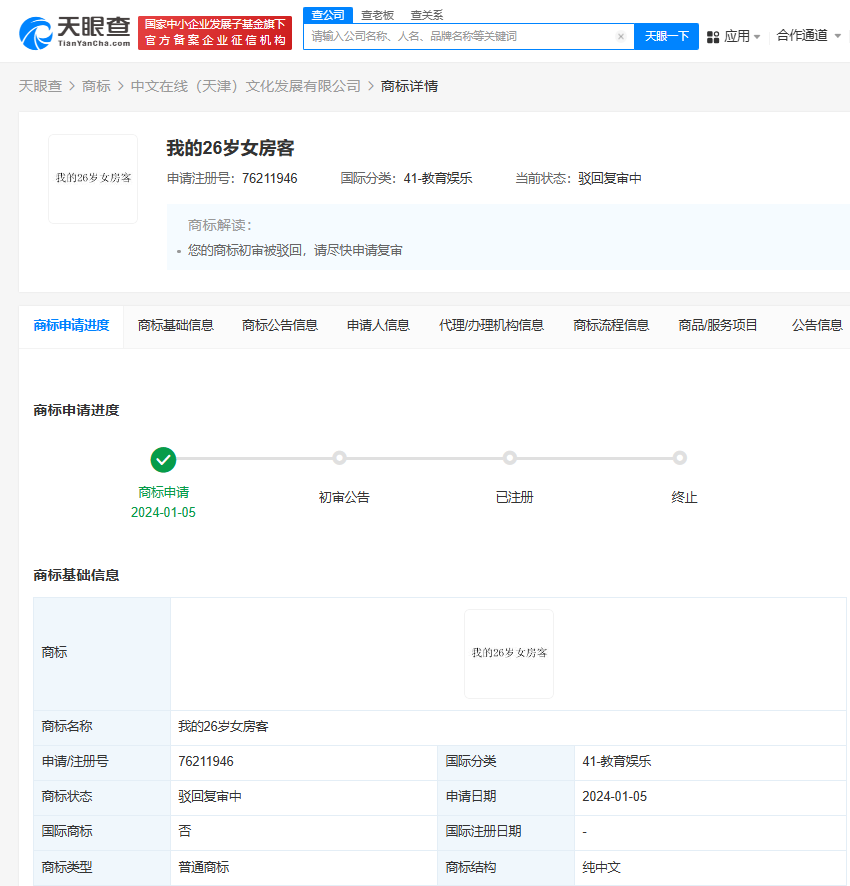Click the blue 天眼一下 search button
The width and height of the screenshot is (850, 886).
pyautogui.click(x=666, y=35)
